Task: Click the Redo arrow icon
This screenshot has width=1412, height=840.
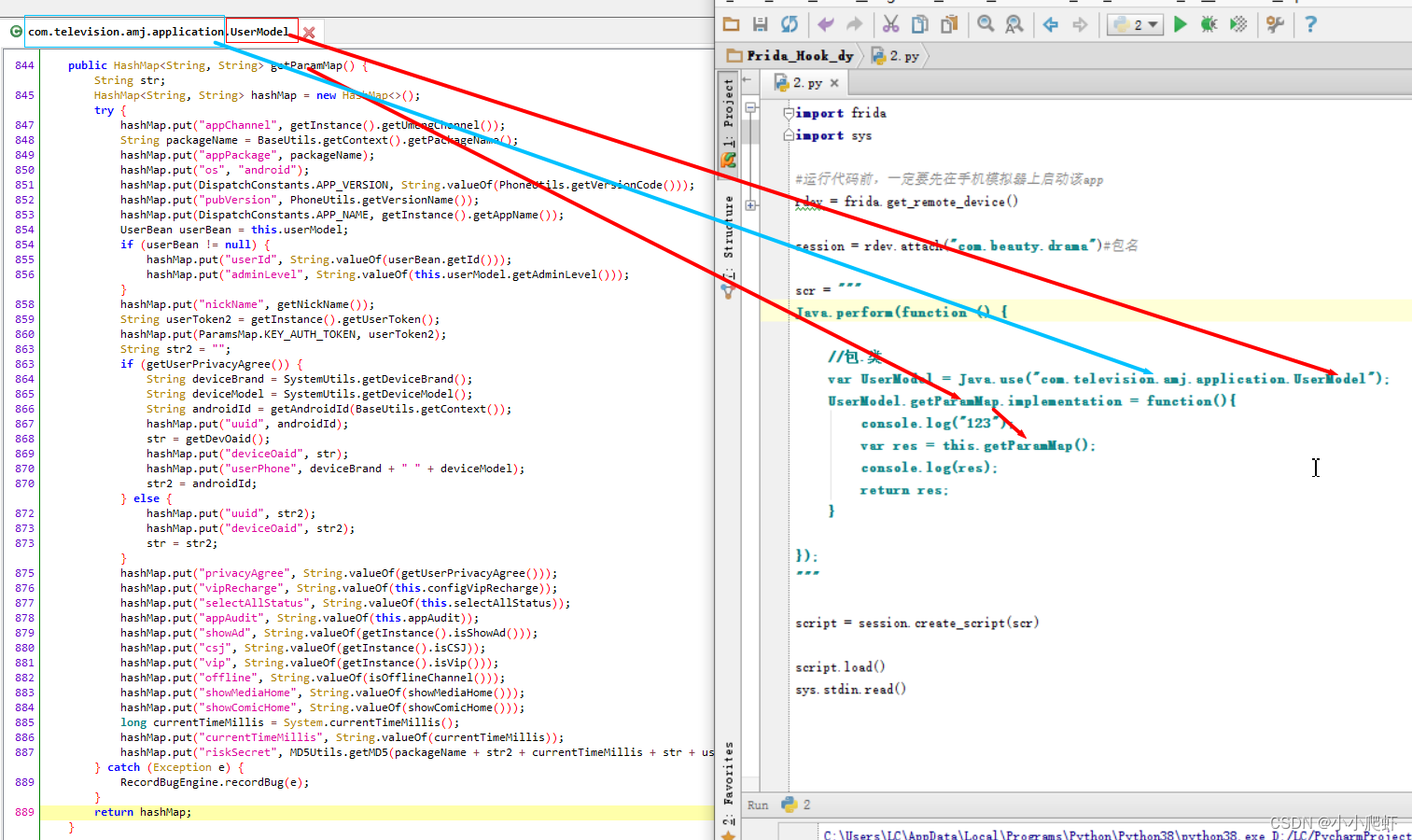Action: pos(855,24)
